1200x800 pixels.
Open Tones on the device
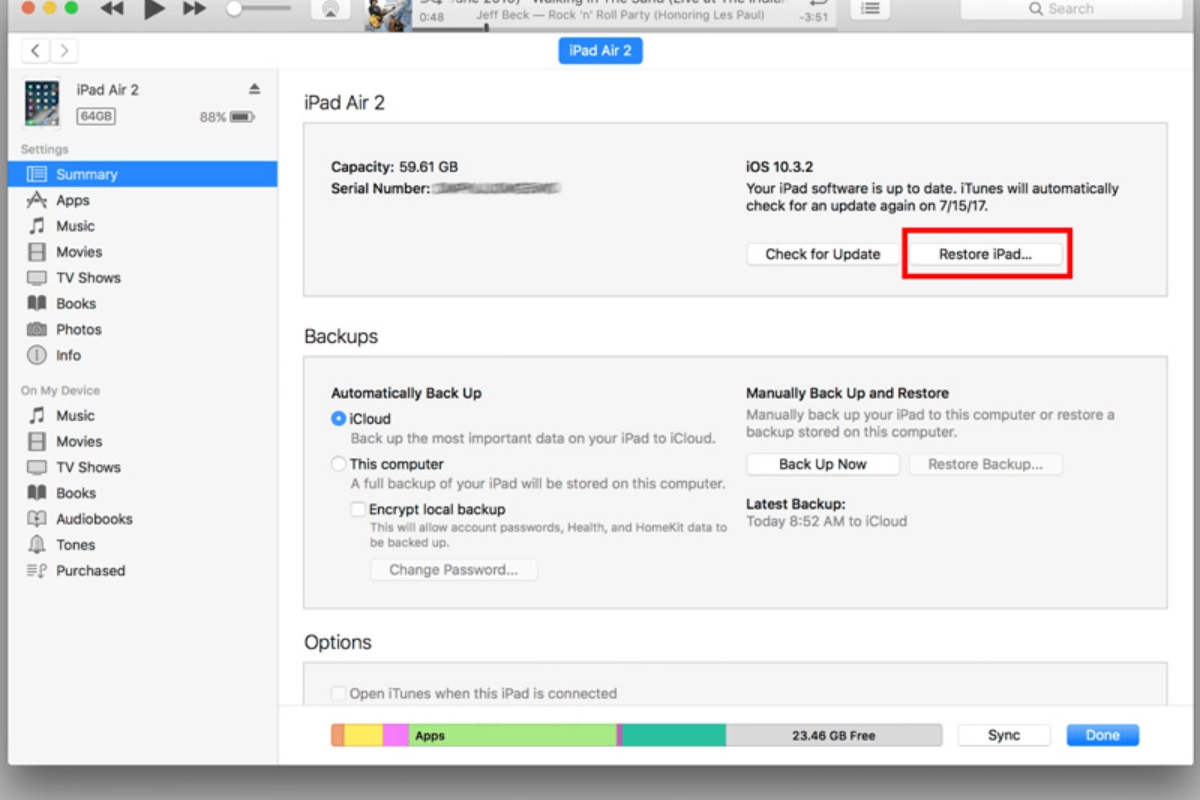[76, 544]
